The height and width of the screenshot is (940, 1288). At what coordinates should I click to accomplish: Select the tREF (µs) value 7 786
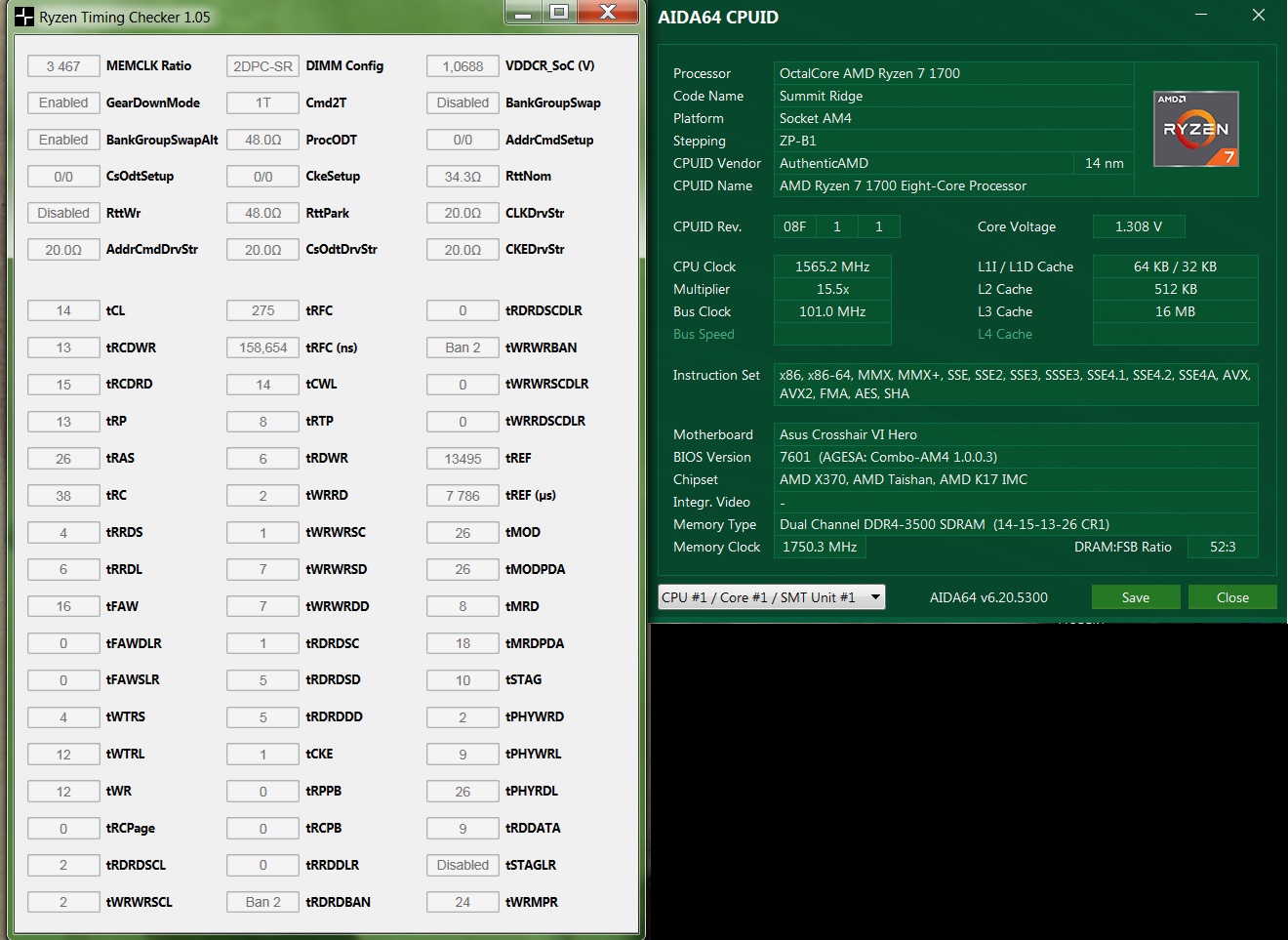(463, 496)
